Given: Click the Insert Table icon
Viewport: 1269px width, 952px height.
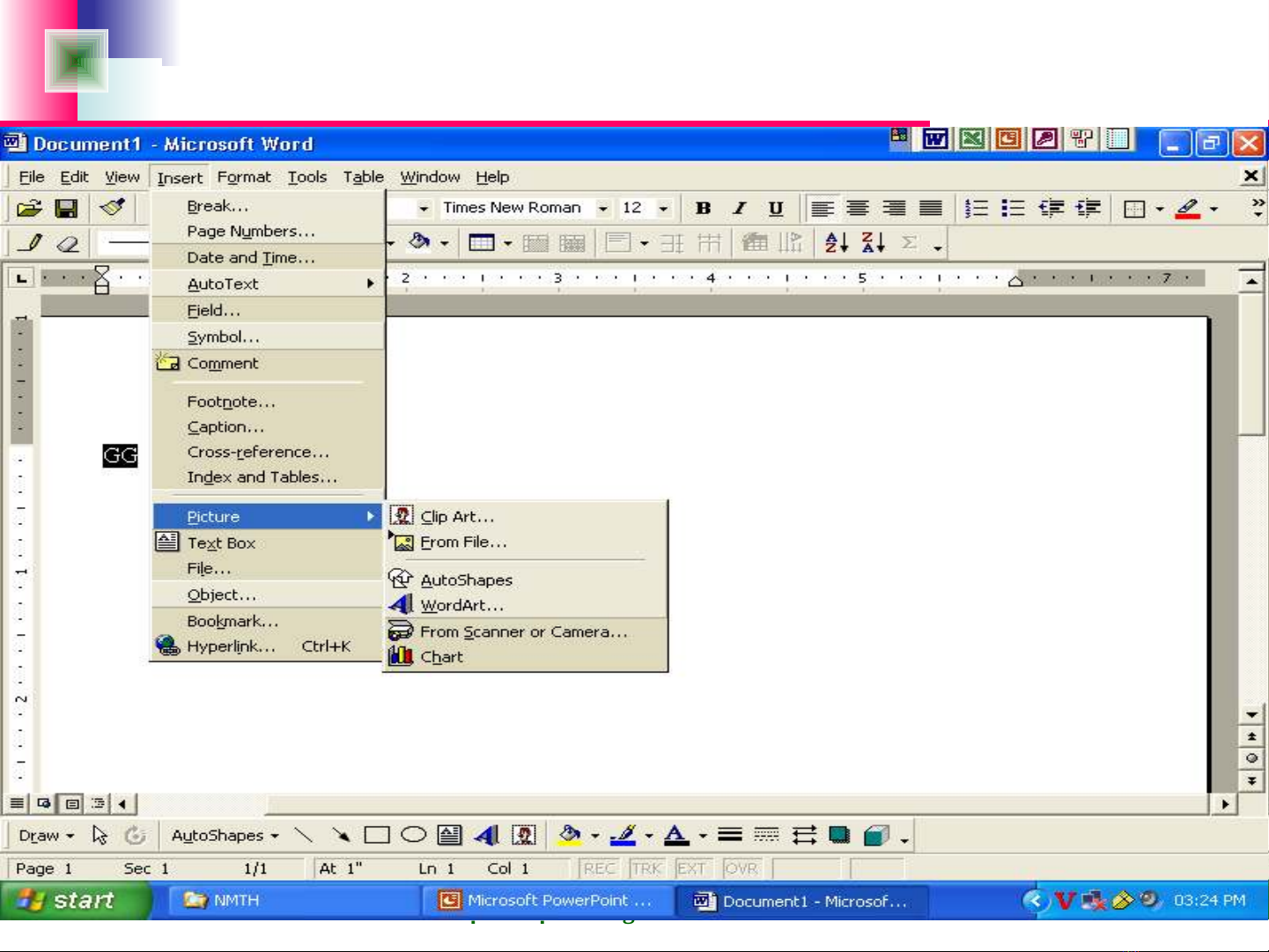Looking at the screenshot, I should [x=482, y=243].
